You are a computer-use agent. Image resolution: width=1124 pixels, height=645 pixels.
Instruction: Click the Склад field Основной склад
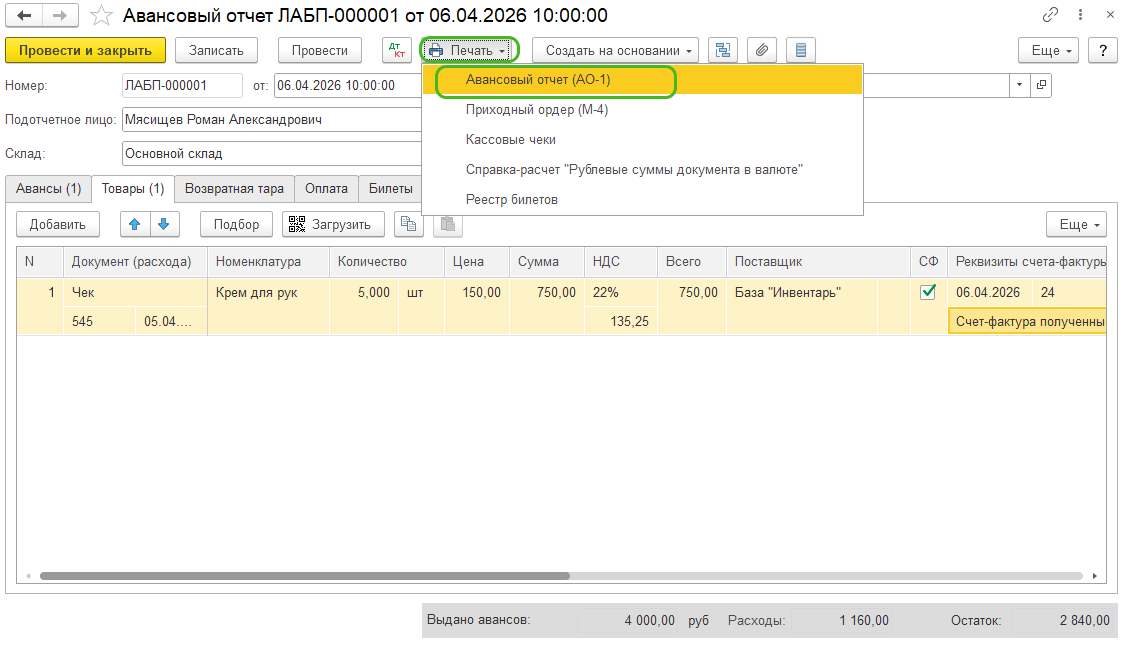coord(272,153)
